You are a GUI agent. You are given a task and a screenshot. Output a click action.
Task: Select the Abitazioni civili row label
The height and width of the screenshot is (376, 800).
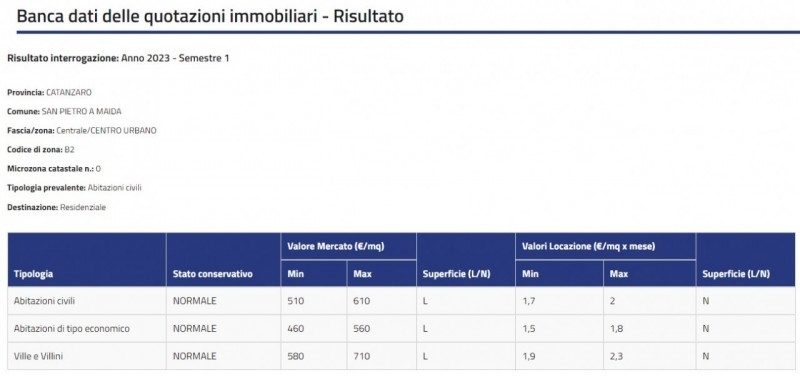44,301
